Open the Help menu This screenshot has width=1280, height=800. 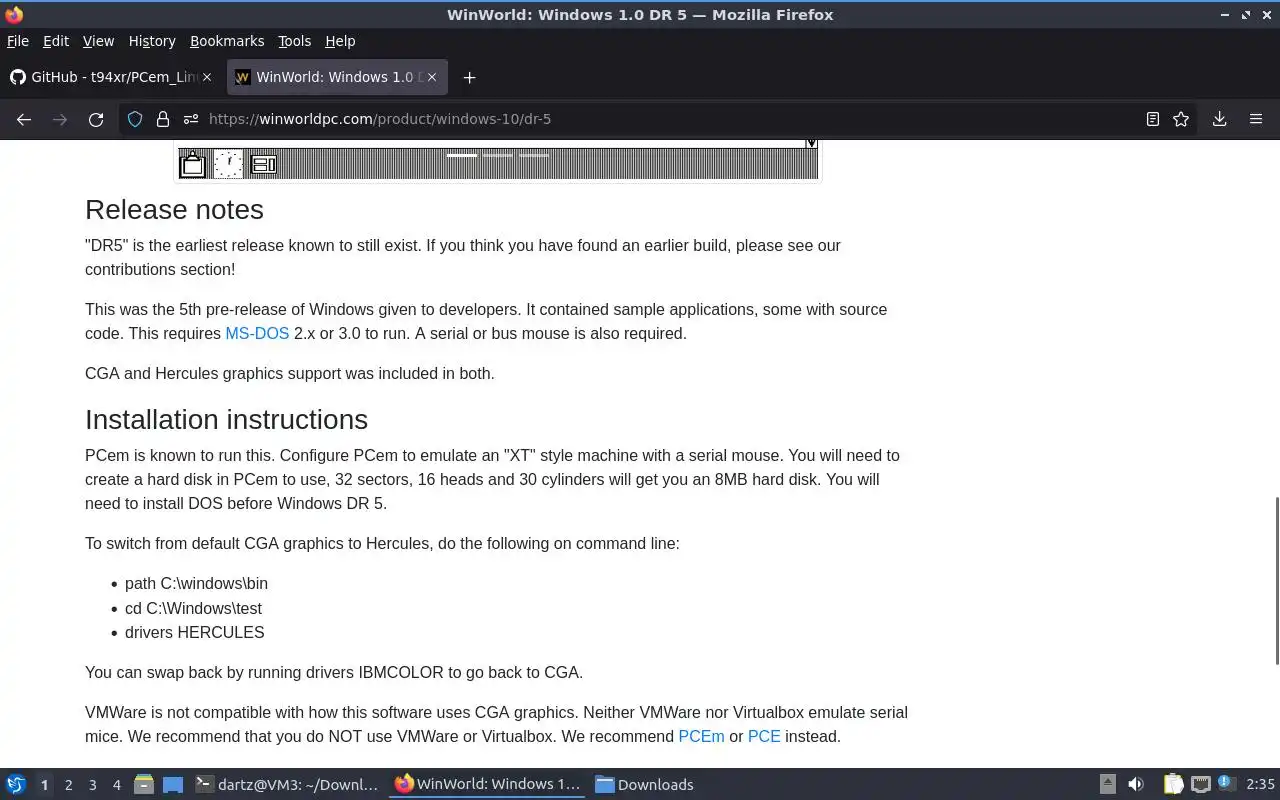coord(340,41)
